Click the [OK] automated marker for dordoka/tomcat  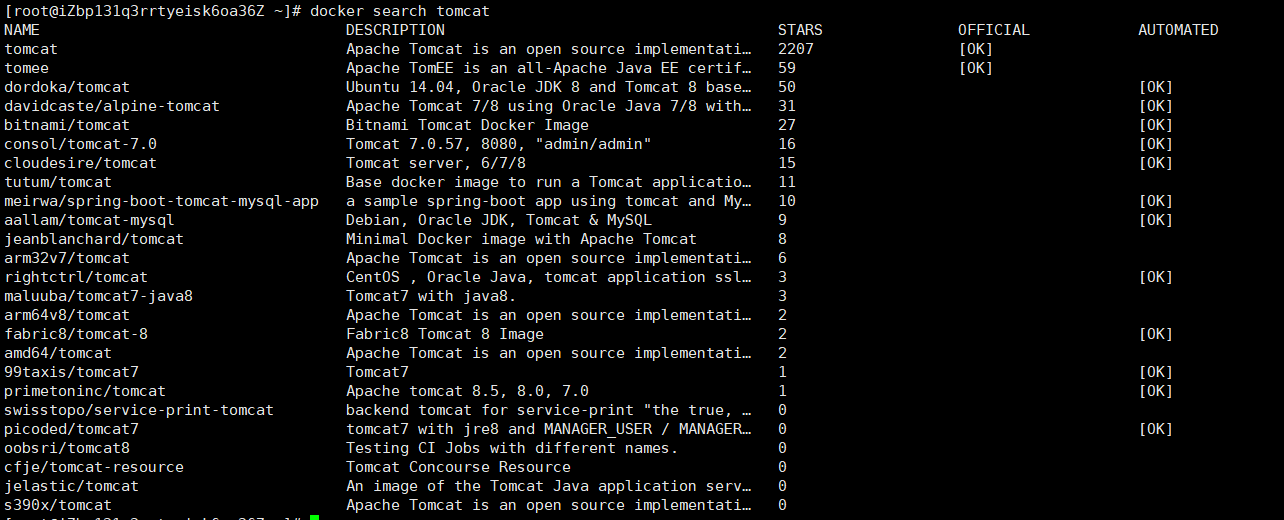(1155, 87)
